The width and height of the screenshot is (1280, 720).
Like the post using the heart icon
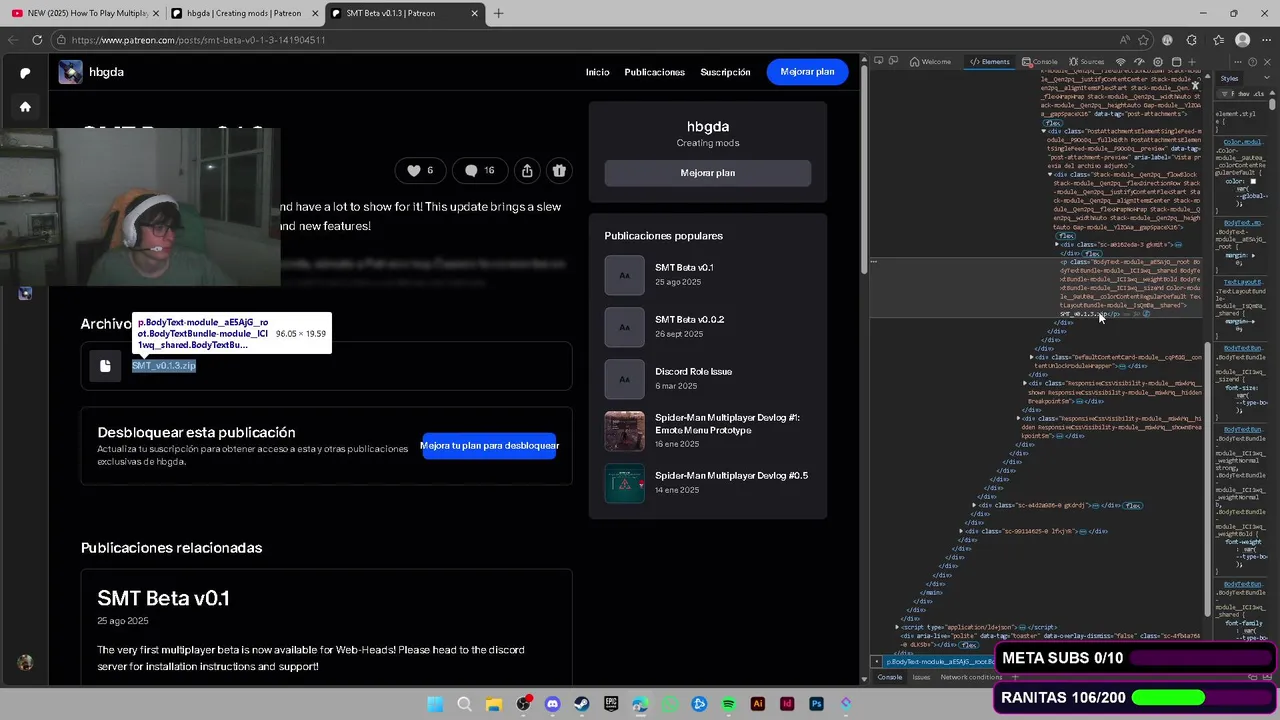pyautogui.click(x=413, y=170)
